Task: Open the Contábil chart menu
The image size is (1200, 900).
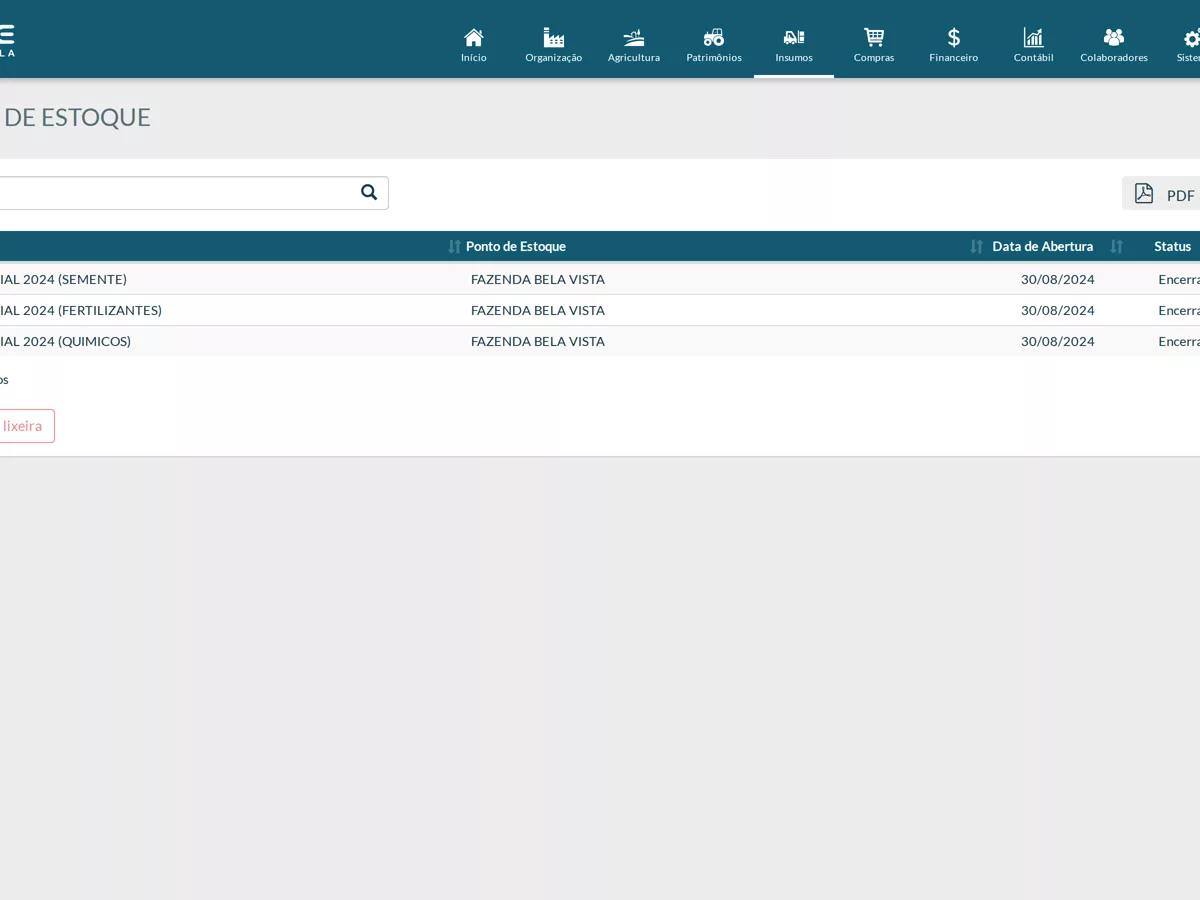Action: (x=1034, y=45)
